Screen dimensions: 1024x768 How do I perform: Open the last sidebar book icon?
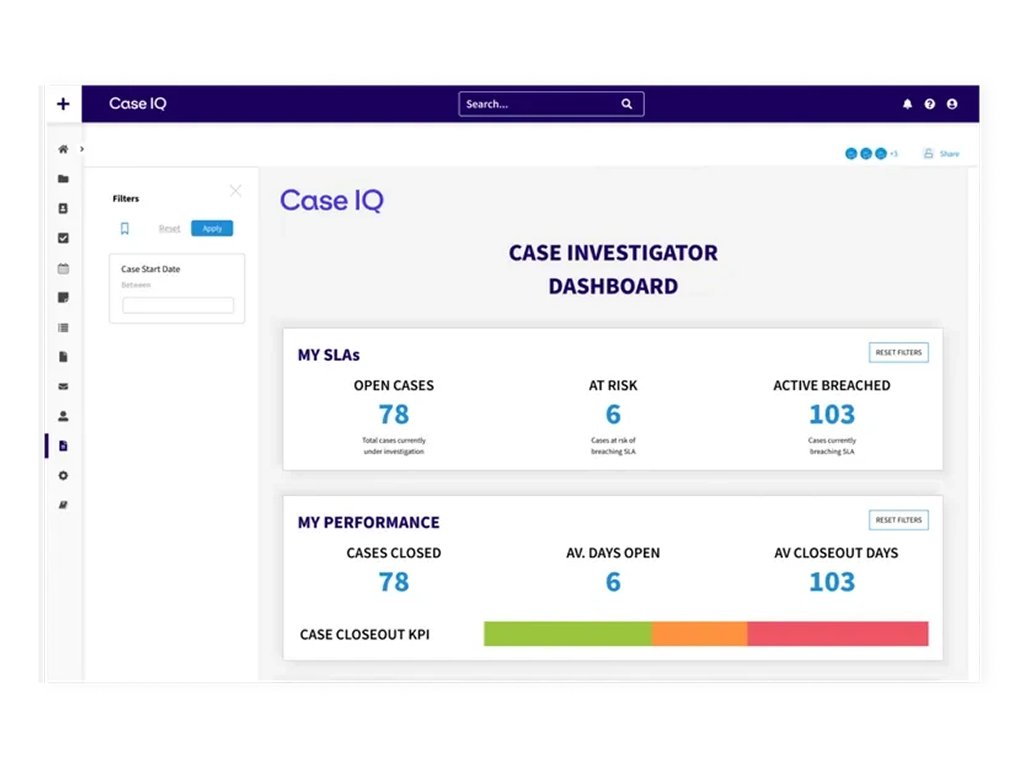(x=63, y=505)
